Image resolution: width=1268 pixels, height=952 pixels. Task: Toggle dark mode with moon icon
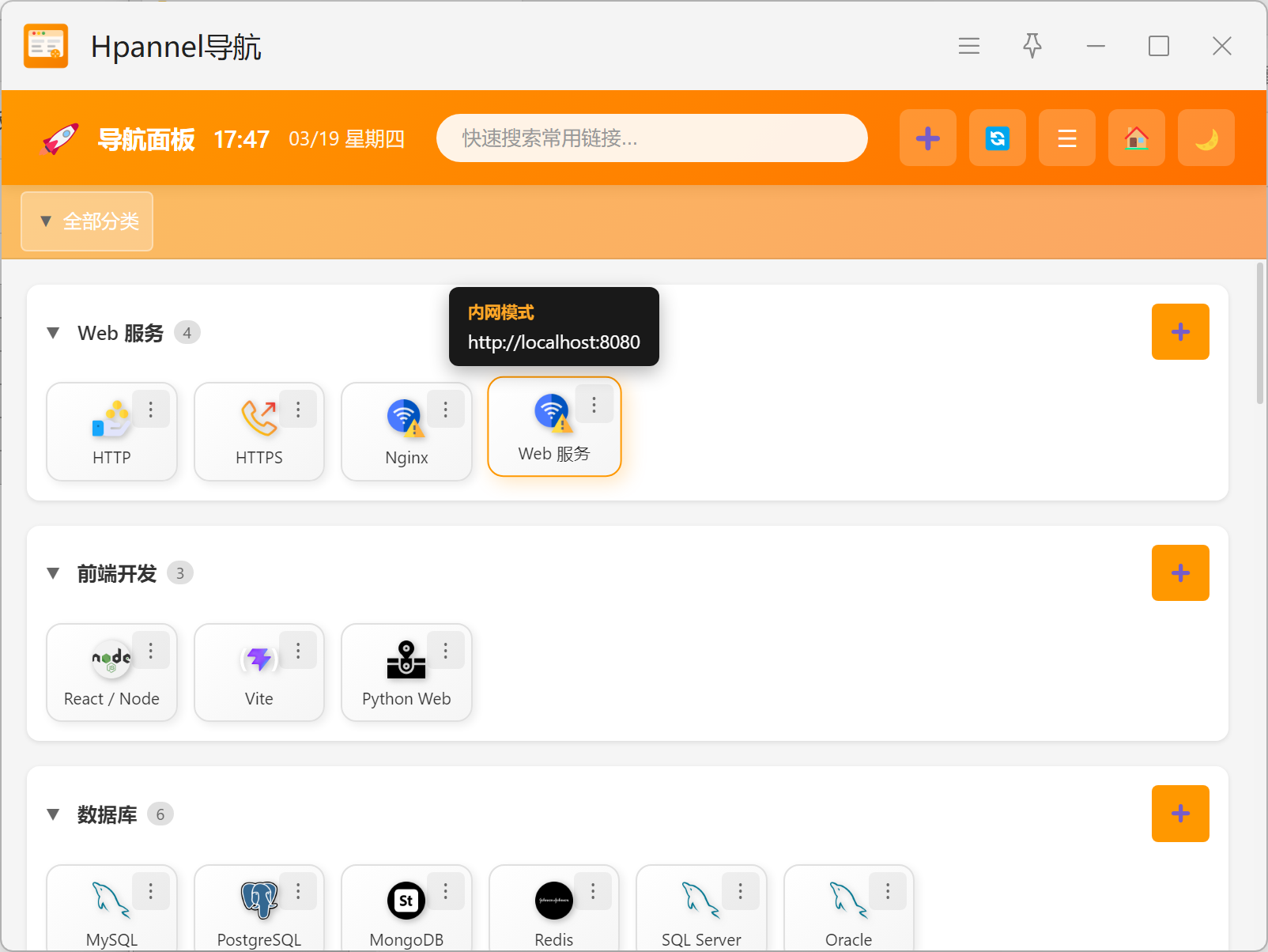coord(1206,138)
